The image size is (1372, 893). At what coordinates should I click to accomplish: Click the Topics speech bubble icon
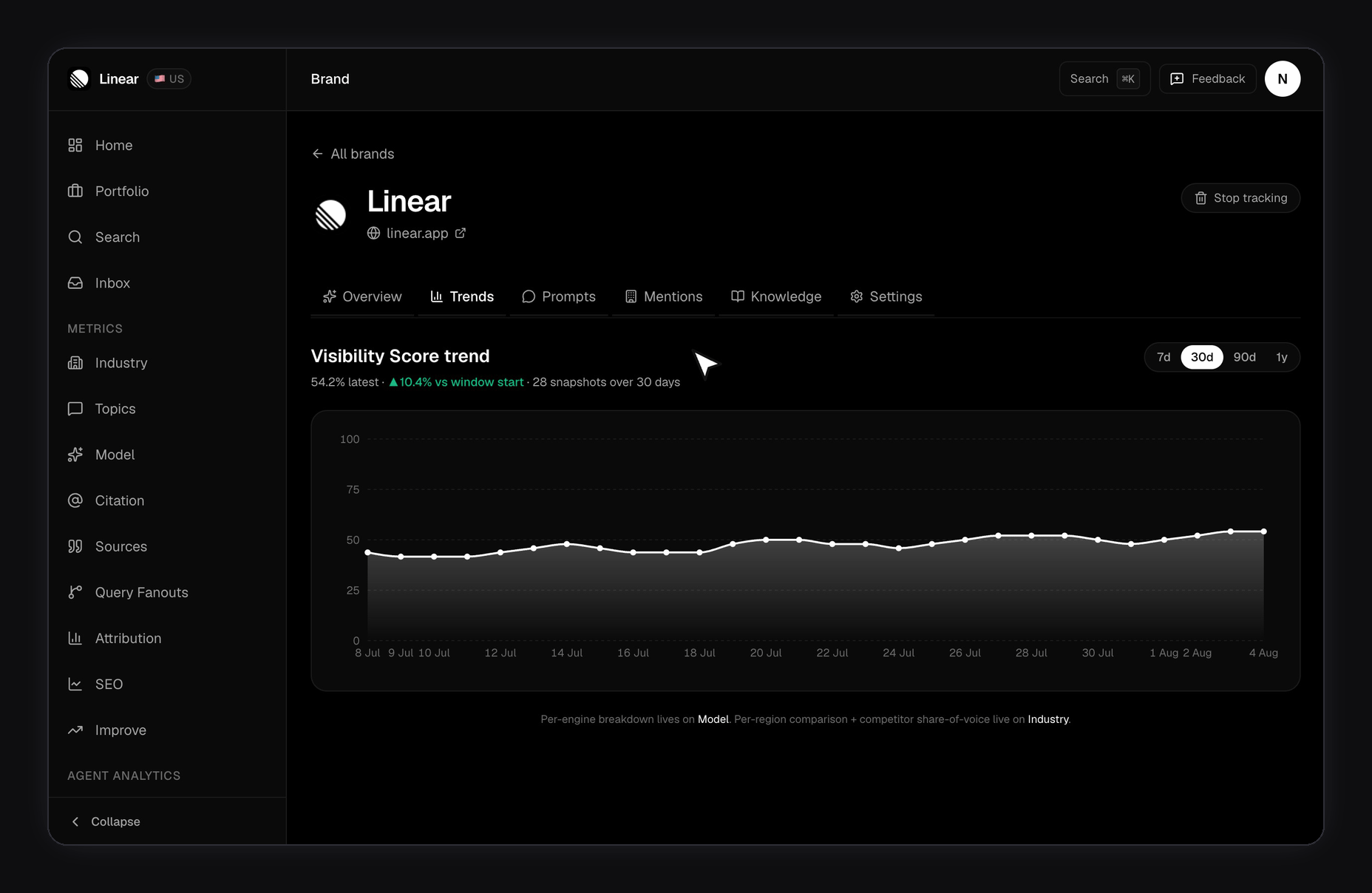75,409
